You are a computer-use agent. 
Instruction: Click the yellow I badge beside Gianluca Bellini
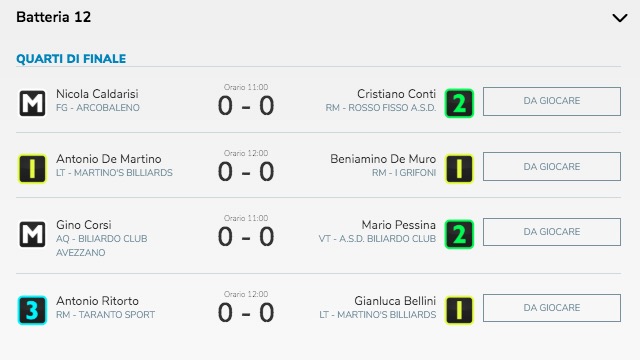(x=459, y=310)
